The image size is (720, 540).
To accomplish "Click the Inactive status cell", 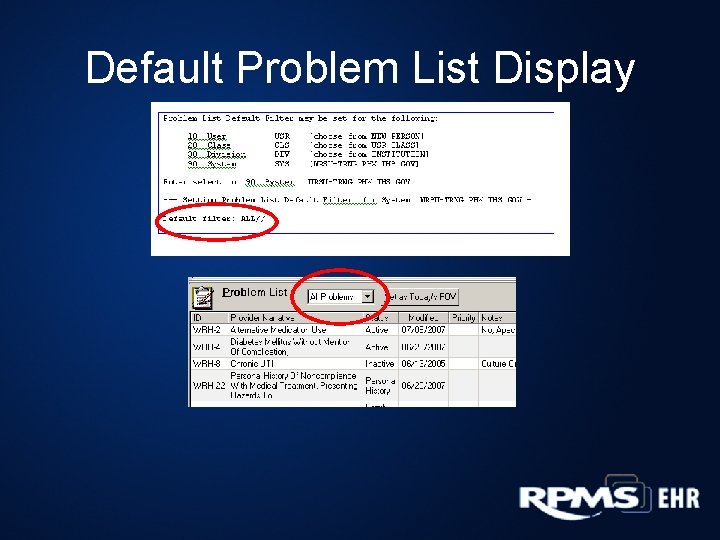I will (x=379, y=364).
